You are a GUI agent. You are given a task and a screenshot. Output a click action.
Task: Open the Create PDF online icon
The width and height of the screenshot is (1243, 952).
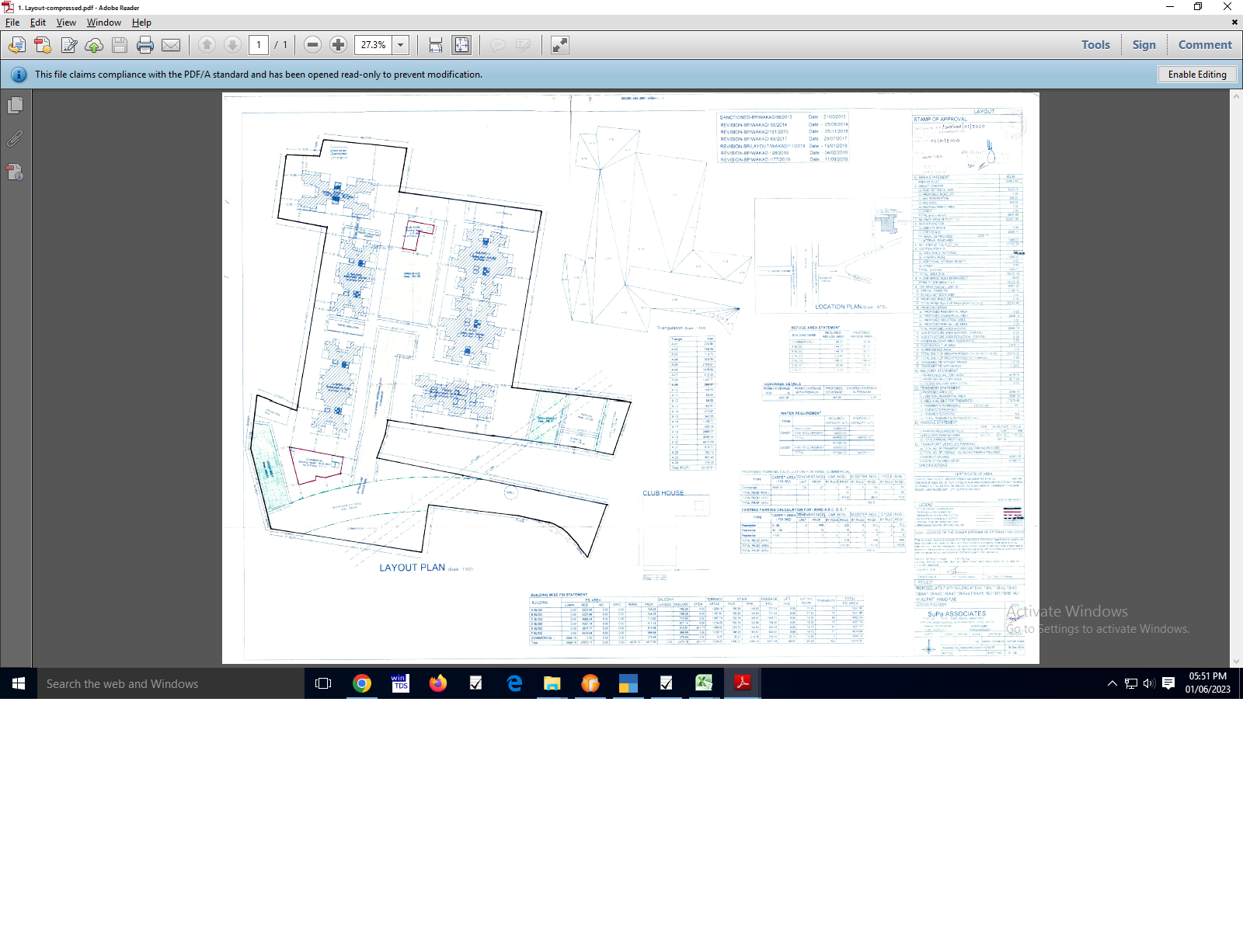click(x=43, y=45)
